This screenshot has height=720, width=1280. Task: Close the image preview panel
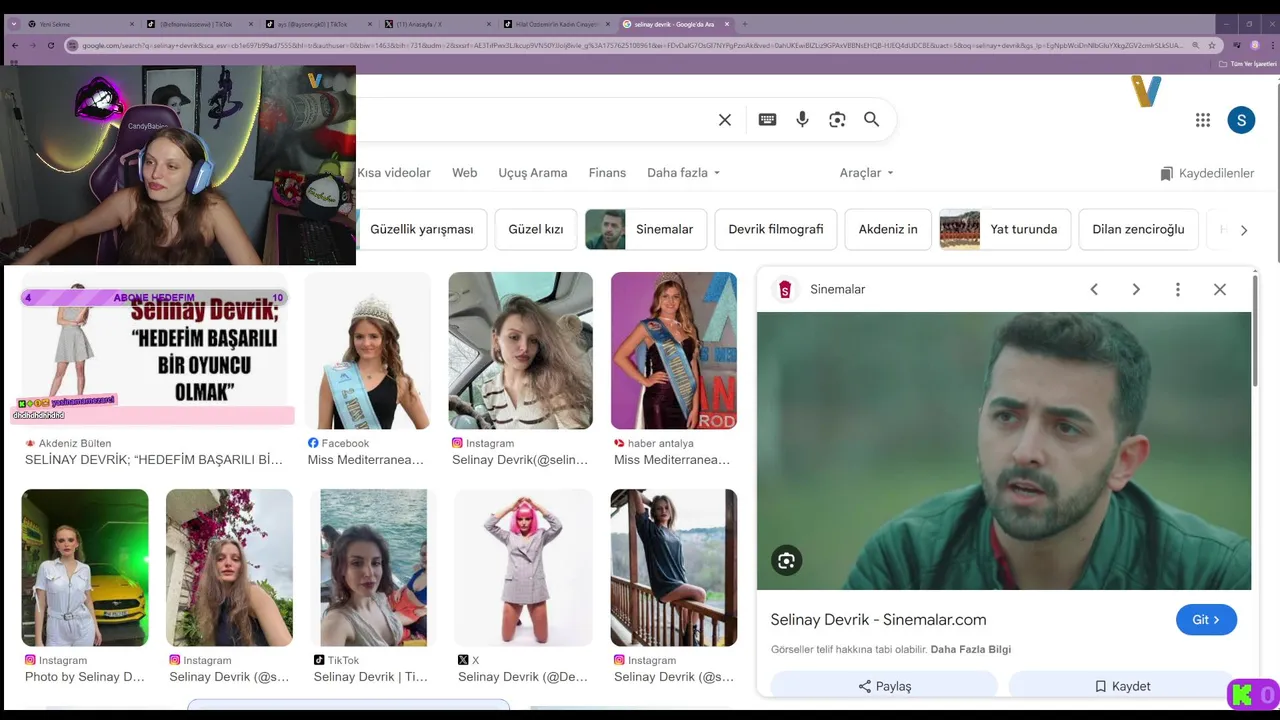1220,289
